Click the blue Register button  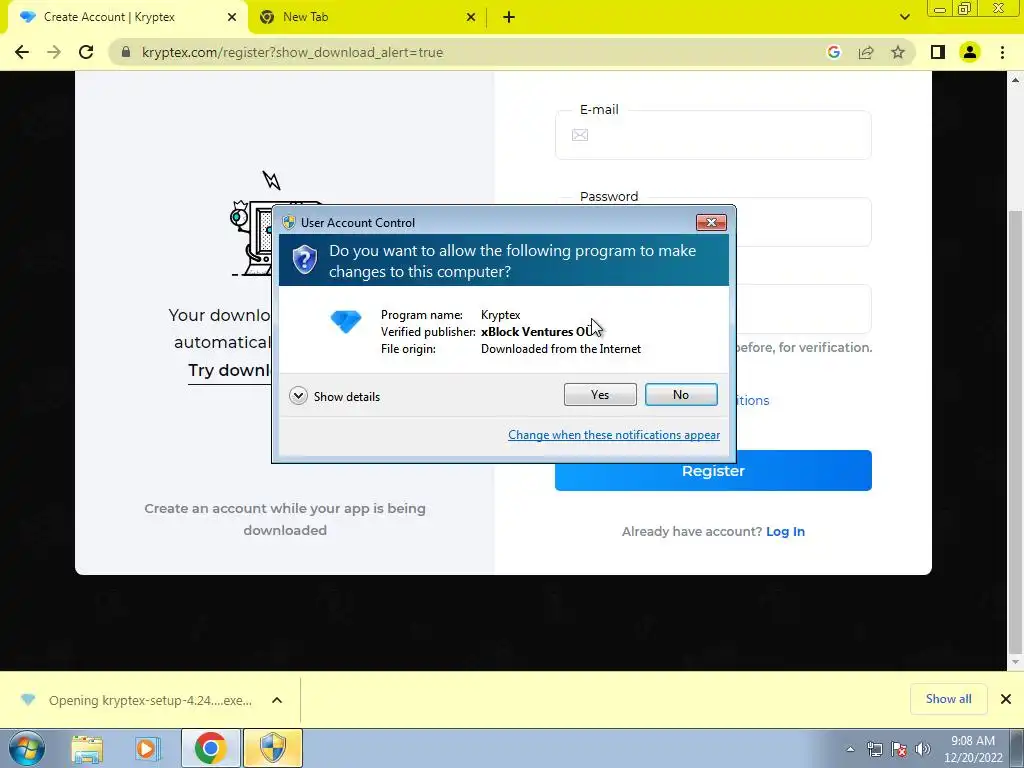(713, 471)
